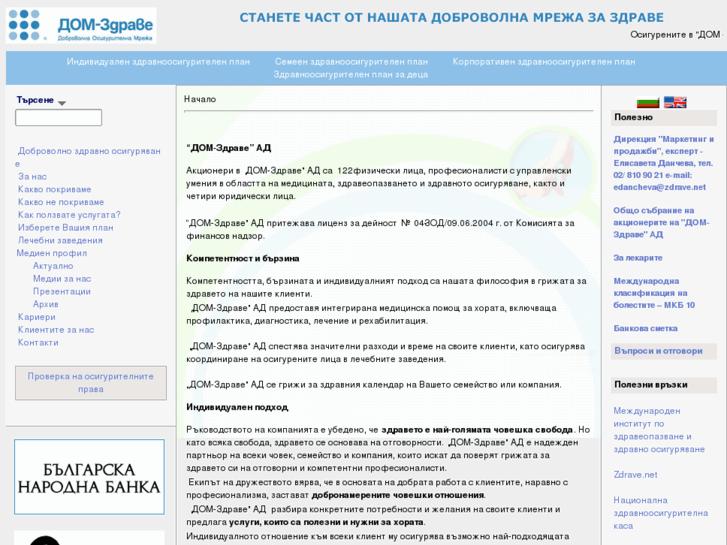Open Какво покриваме link
Viewport: 727px width, 545px height.
pyautogui.click(x=54, y=189)
